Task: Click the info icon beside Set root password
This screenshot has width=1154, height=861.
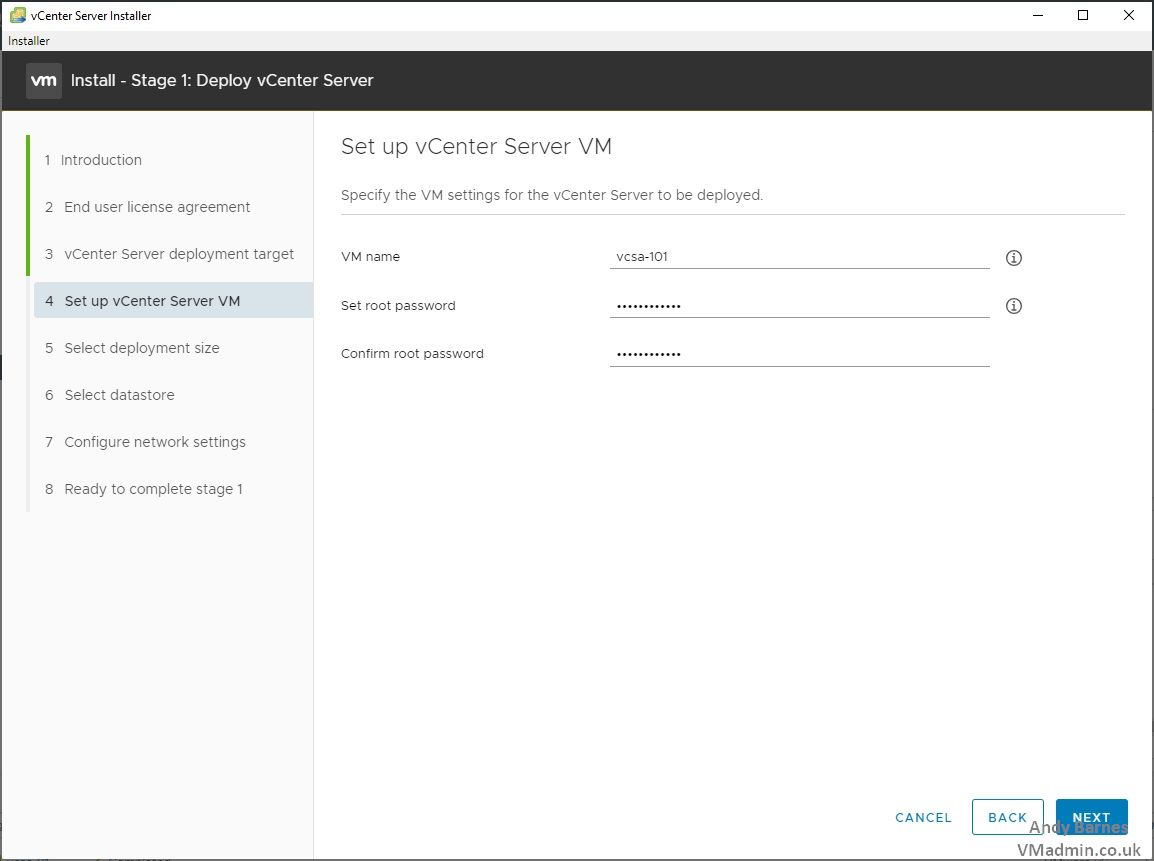Action: tap(1013, 306)
